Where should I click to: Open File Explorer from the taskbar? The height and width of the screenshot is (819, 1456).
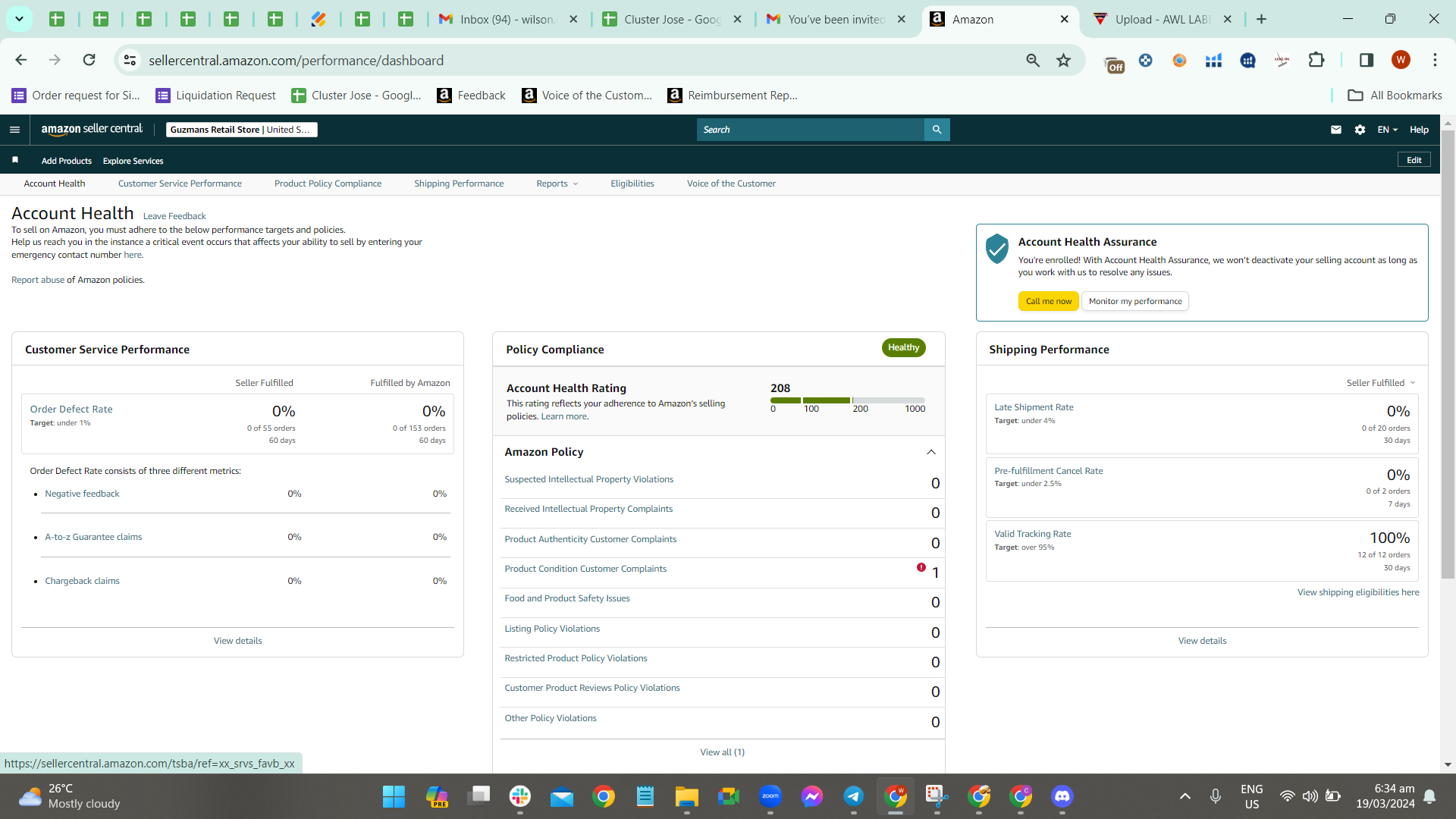click(686, 796)
